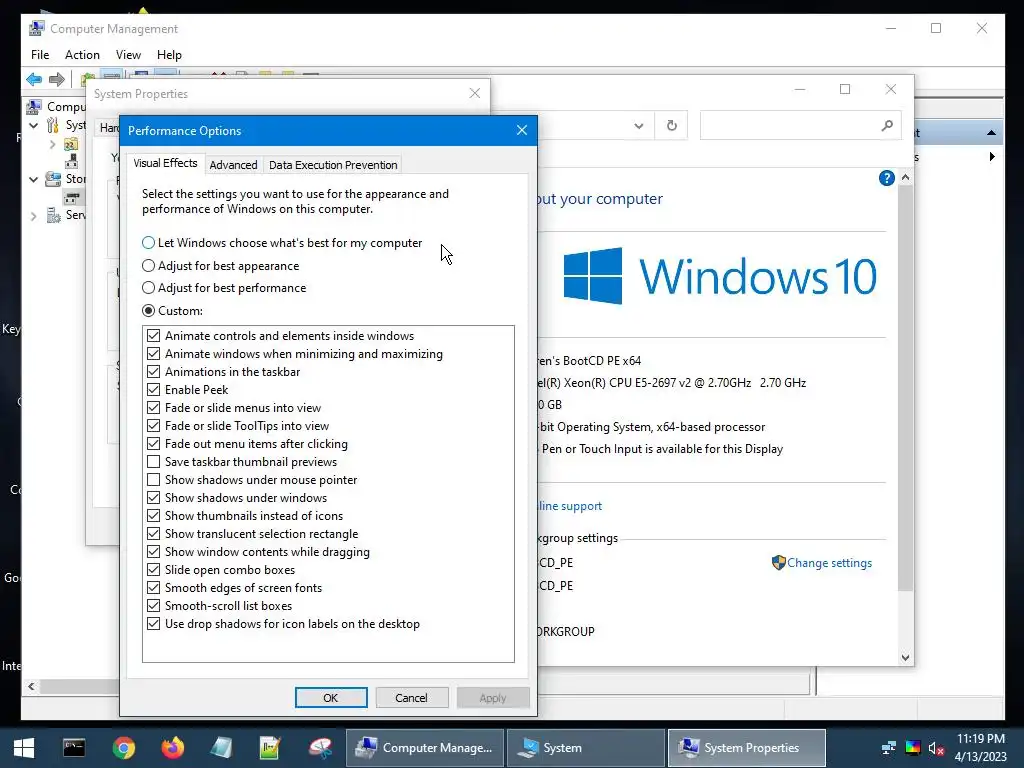Click the Computer Management title bar icon
Image resolution: width=1024 pixels, height=768 pixels.
tap(37, 29)
